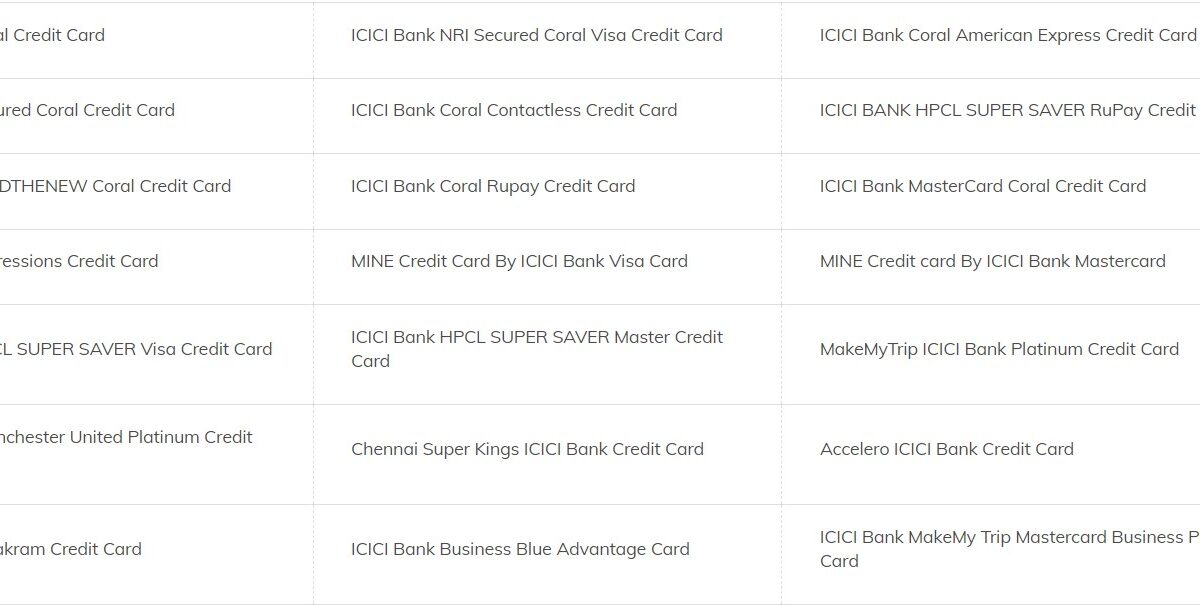Select the ANDTHENEW Coral Credit Card entry
The width and height of the screenshot is (1200, 605).
115,186
